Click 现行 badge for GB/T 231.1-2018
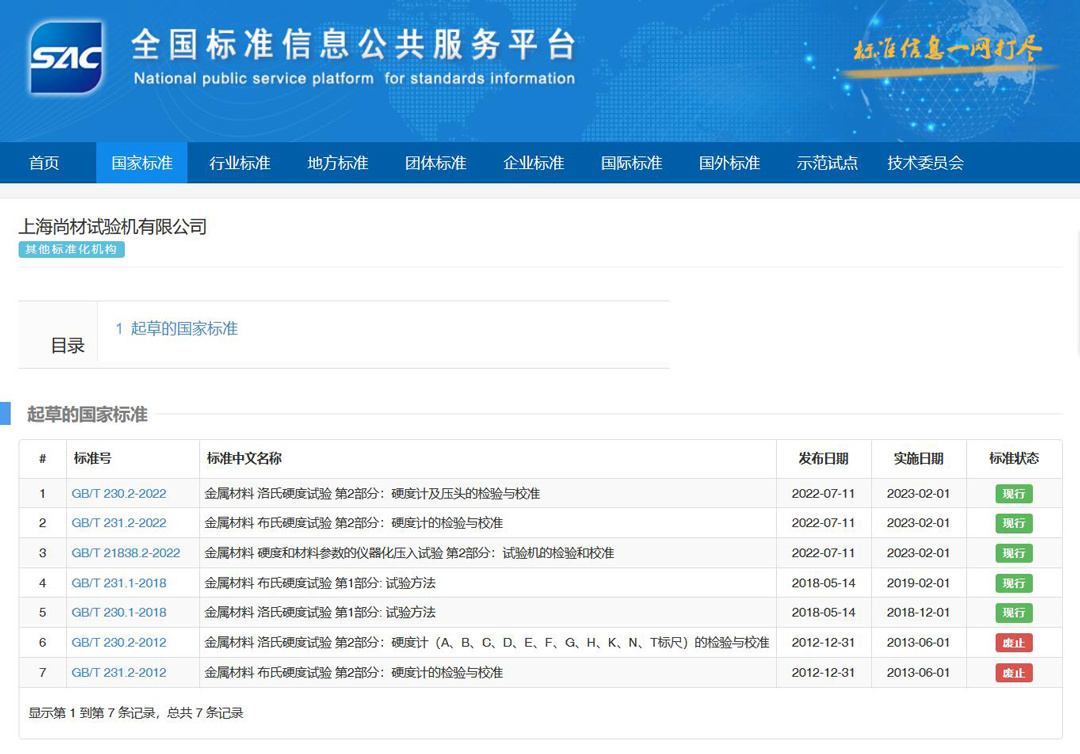The width and height of the screenshot is (1080, 754). [x=1014, y=583]
